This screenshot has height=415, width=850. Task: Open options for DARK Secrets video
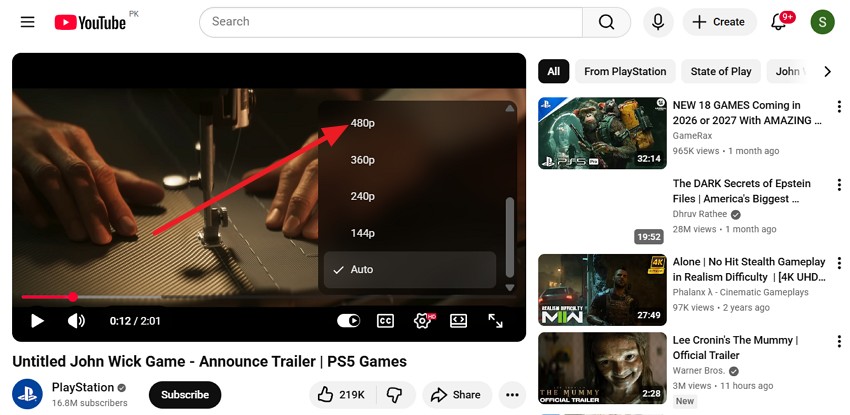(x=839, y=185)
